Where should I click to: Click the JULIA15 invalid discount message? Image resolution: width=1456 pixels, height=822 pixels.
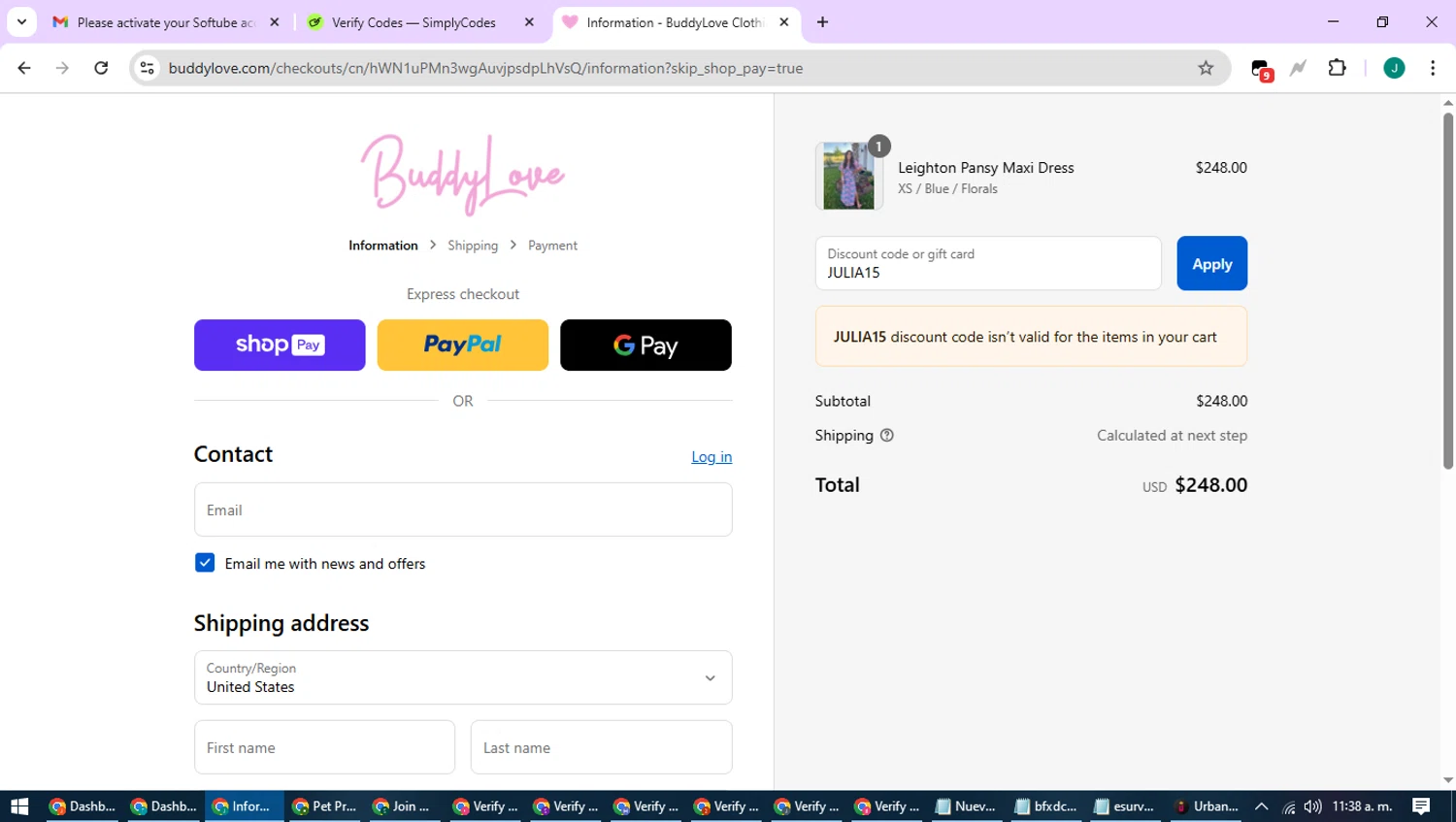point(1031,337)
